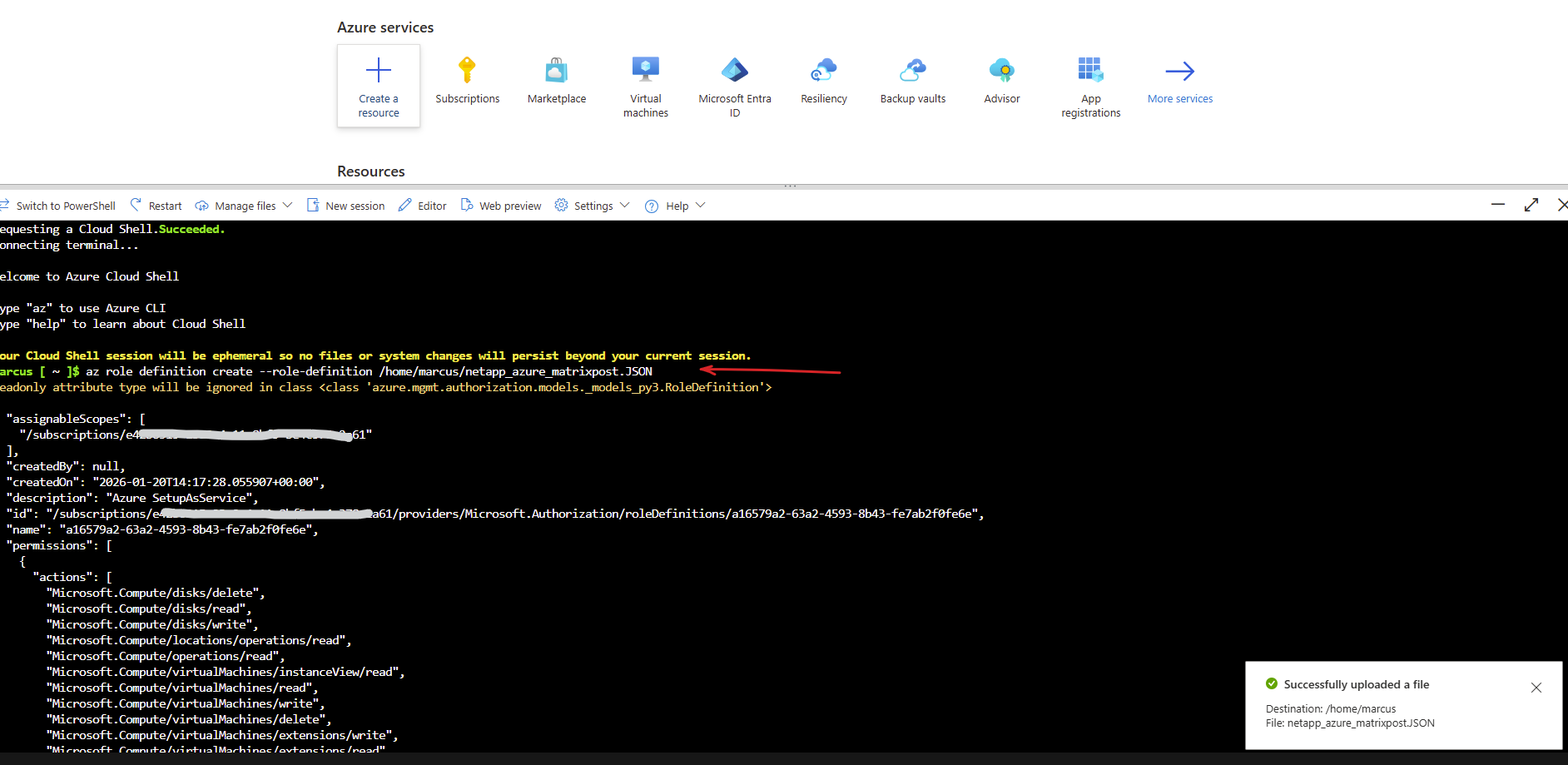This screenshot has width=1568, height=765.
Task: Start a New session in Cloud Shell
Action: pos(346,206)
